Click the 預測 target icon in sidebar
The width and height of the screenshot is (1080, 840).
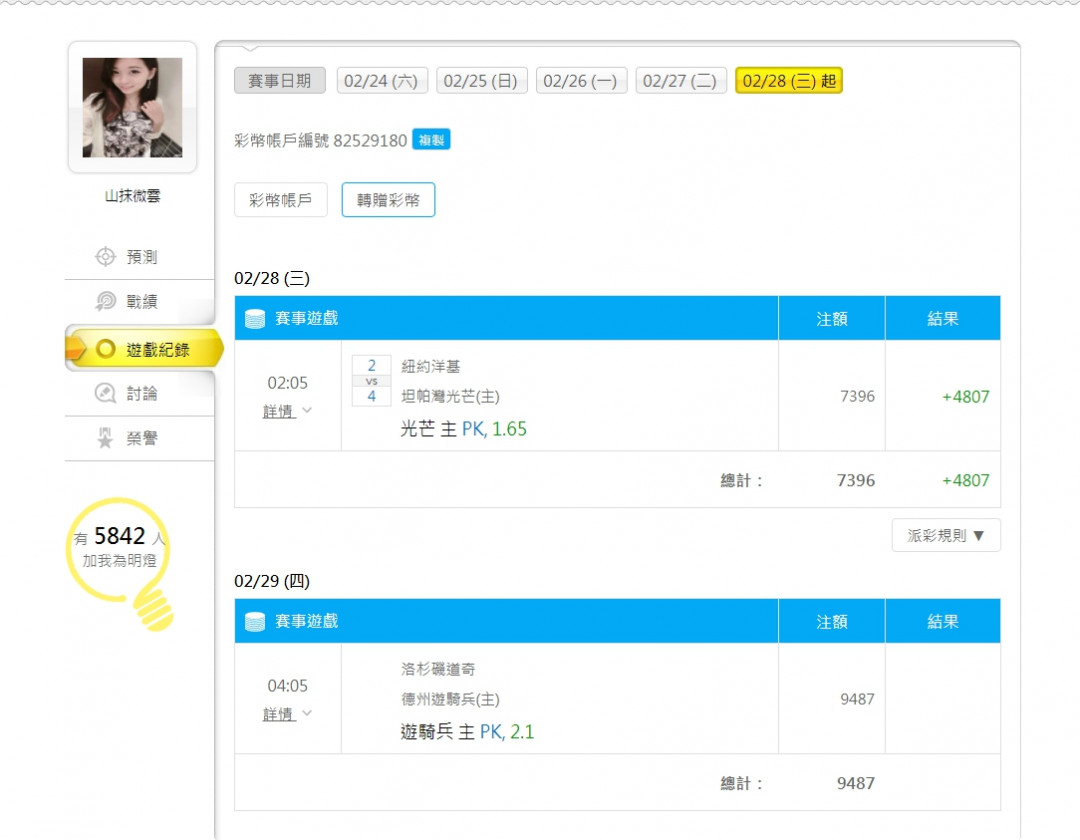[105, 257]
